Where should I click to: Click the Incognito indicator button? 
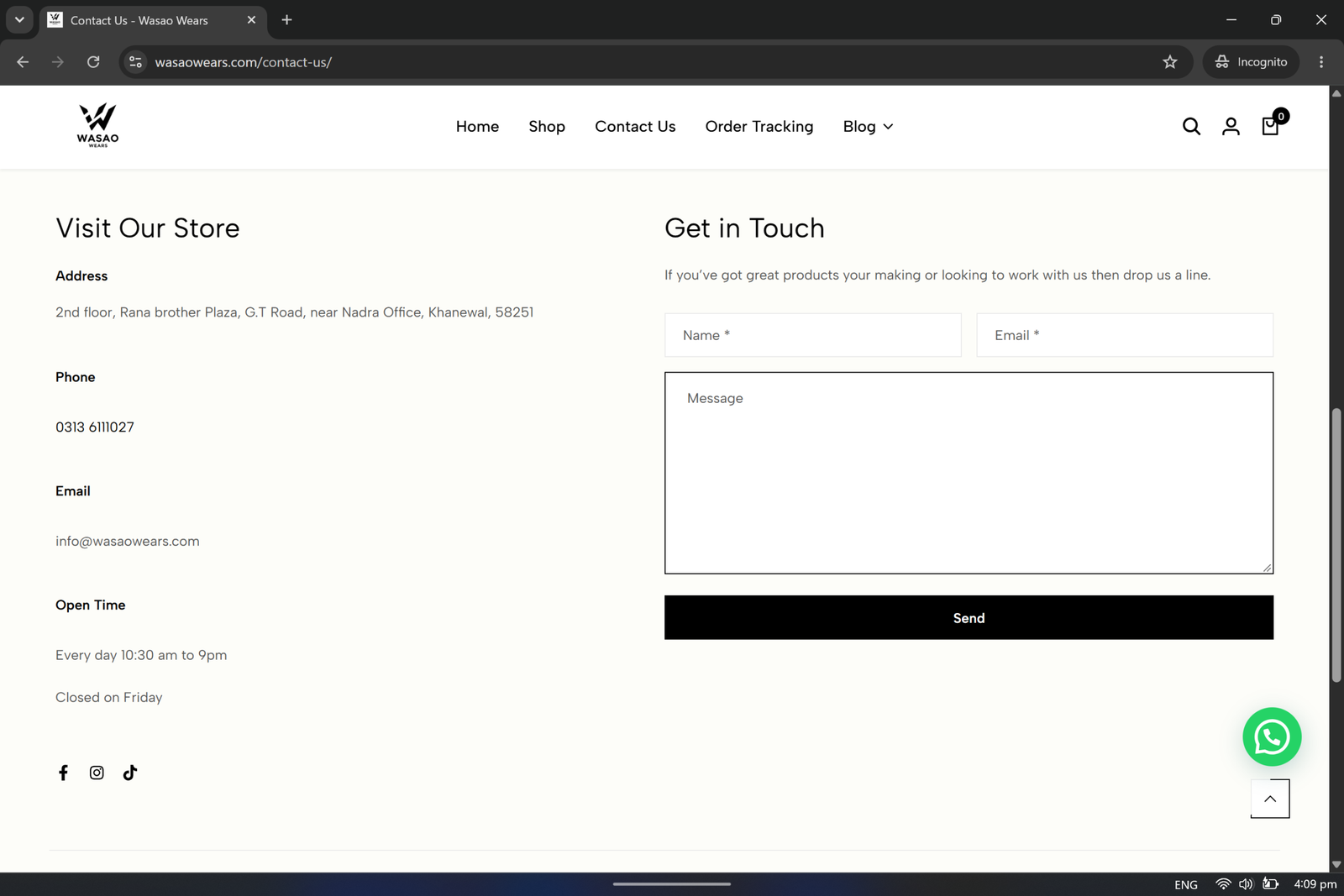pos(1251,62)
